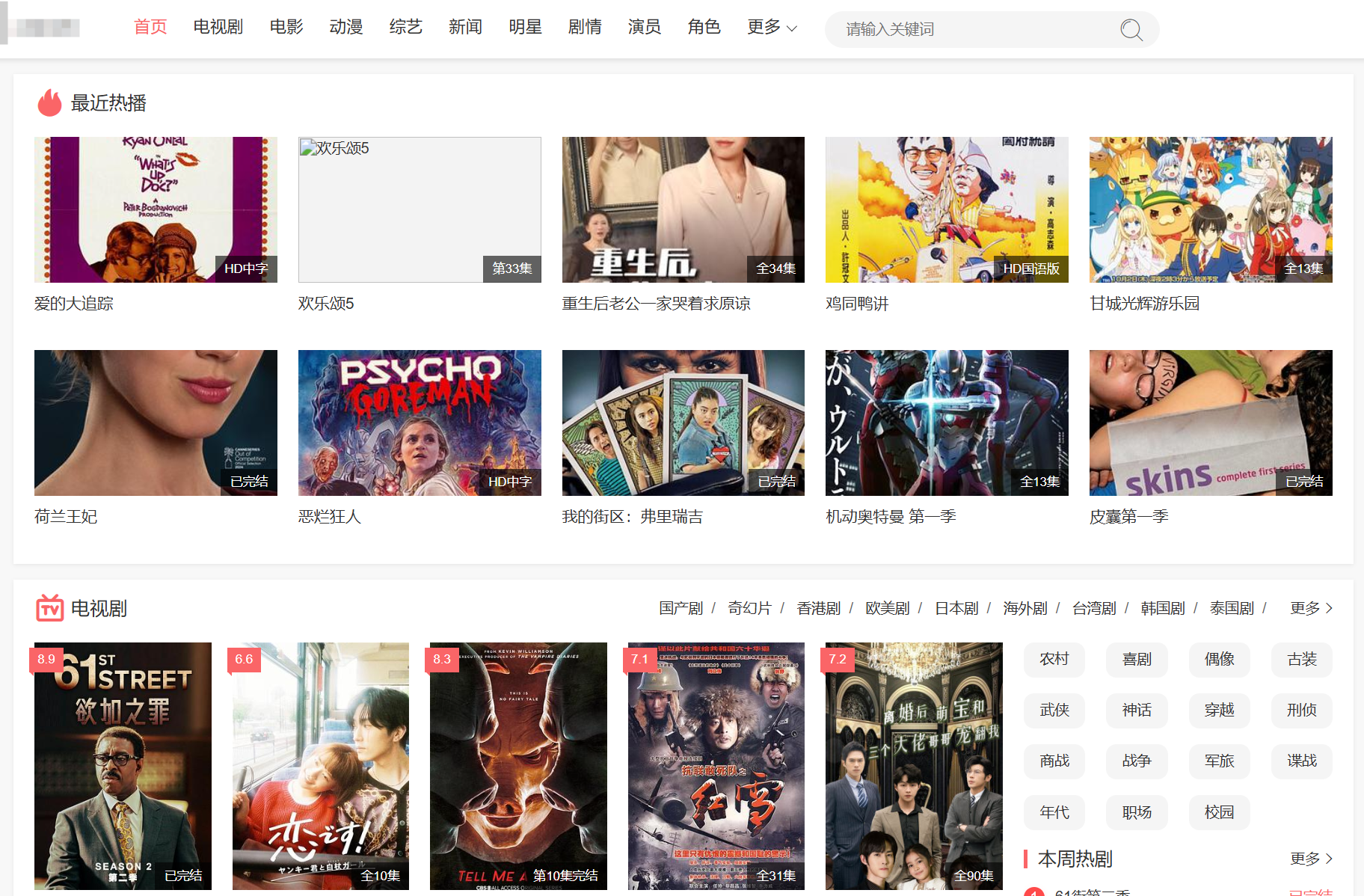Choose the 古装 genre tag
Viewport: 1364px width, 896px height.
click(x=1301, y=659)
